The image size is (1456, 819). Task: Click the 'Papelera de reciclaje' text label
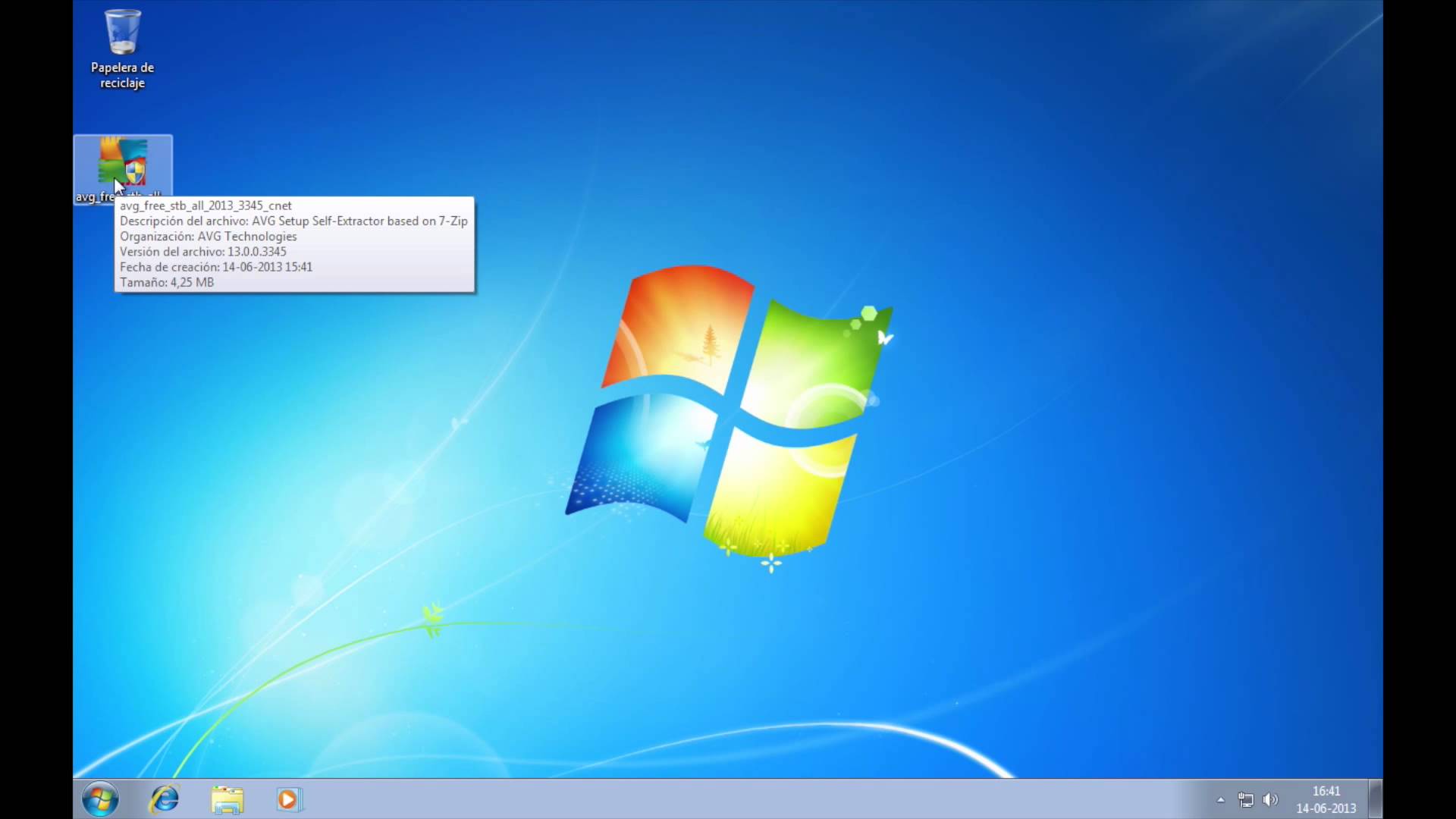(122, 75)
